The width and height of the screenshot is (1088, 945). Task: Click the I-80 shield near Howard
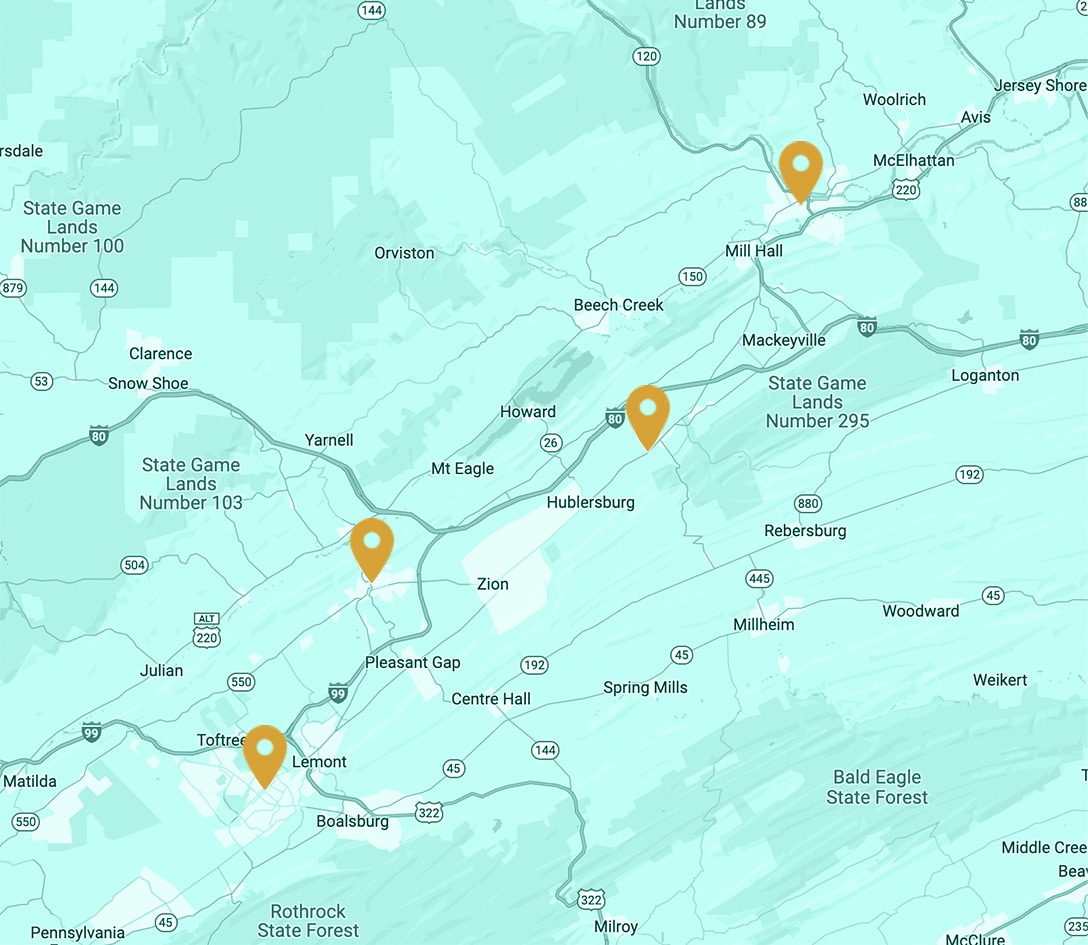(615, 418)
